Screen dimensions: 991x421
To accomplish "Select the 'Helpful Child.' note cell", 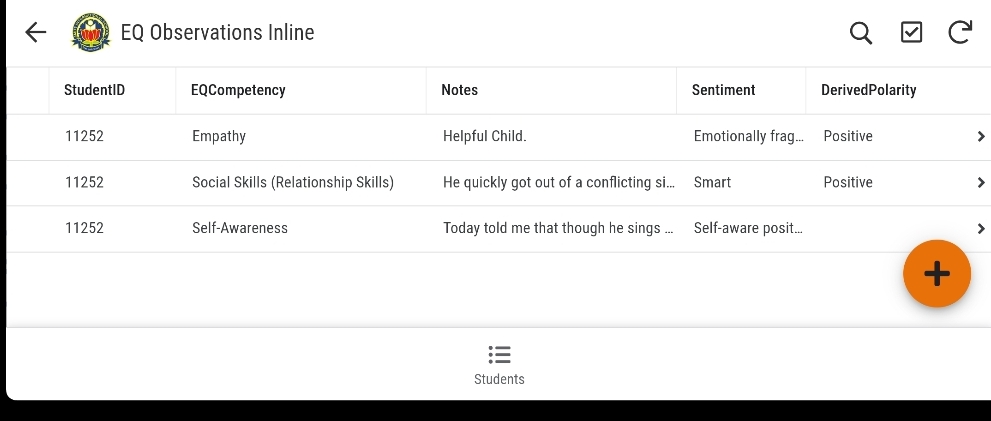I will 484,137.
